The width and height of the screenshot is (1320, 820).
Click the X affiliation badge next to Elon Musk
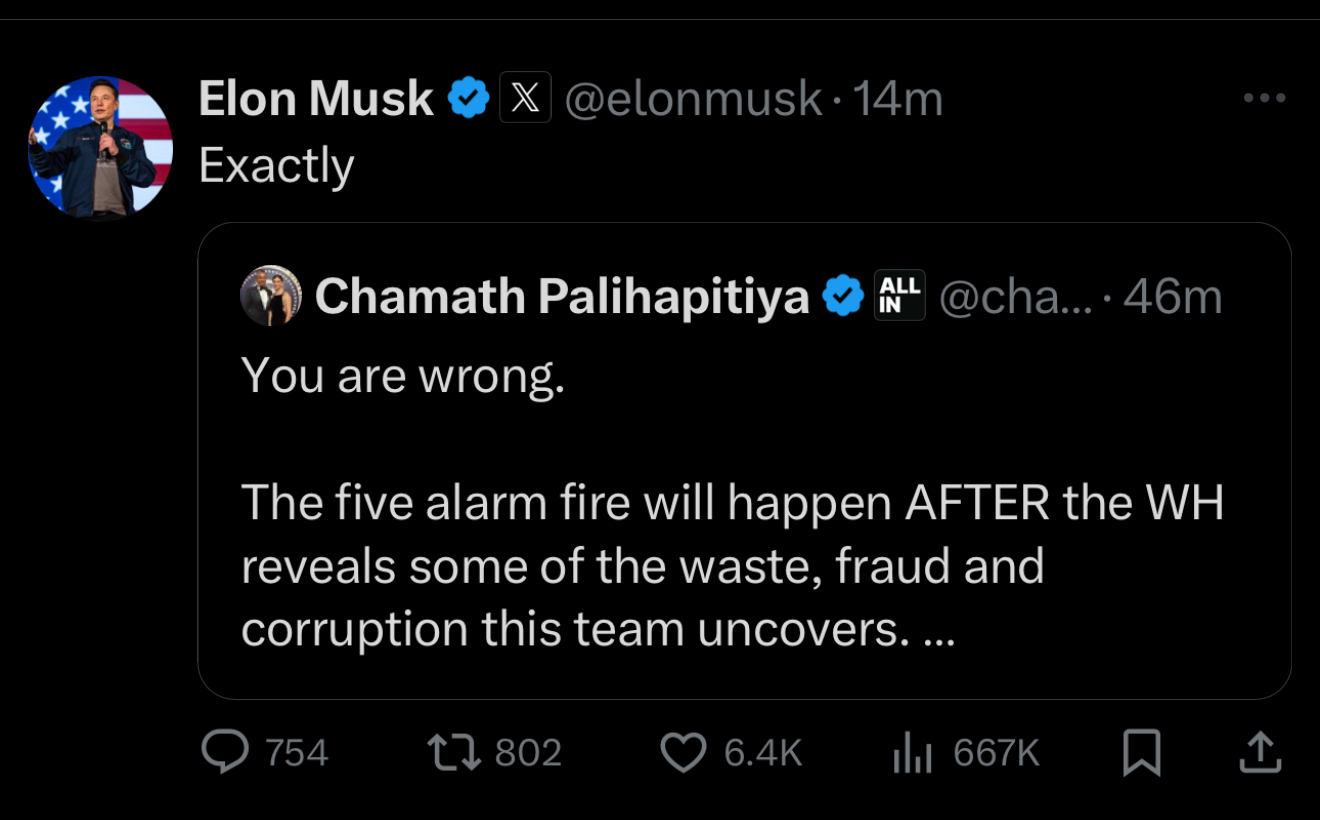pyautogui.click(x=525, y=99)
